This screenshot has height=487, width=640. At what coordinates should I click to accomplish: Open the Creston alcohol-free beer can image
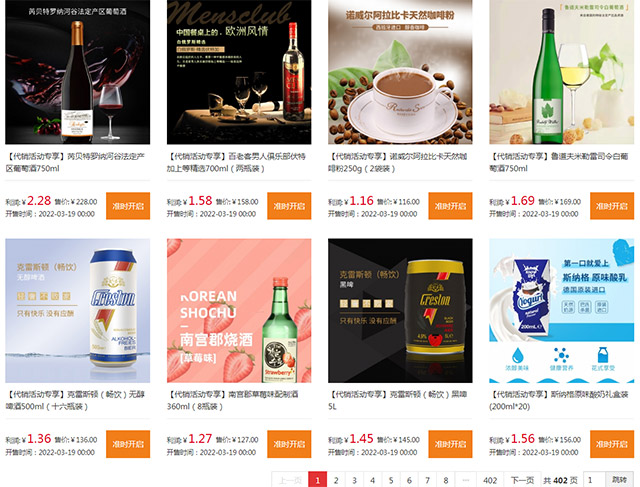[78, 311]
